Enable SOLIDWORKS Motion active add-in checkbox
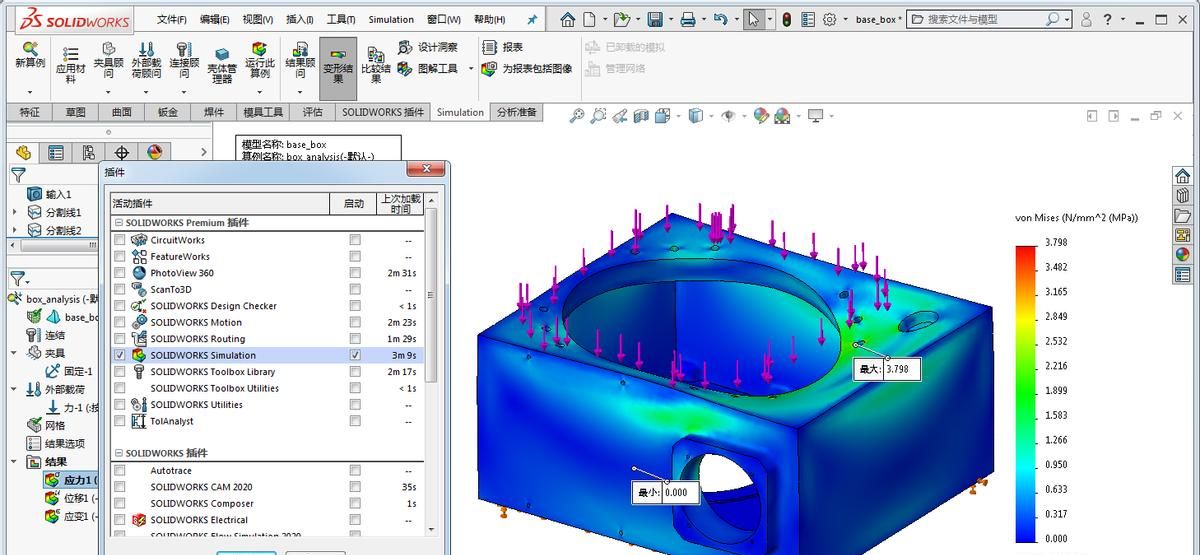This screenshot has width=1200, height=555. coord(120,323)
